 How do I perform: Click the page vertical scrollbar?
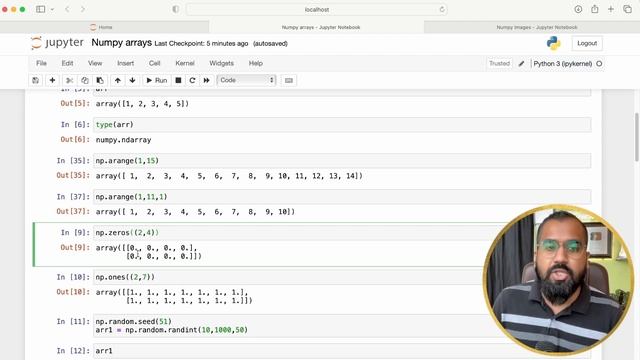click(x=637, y=137)
